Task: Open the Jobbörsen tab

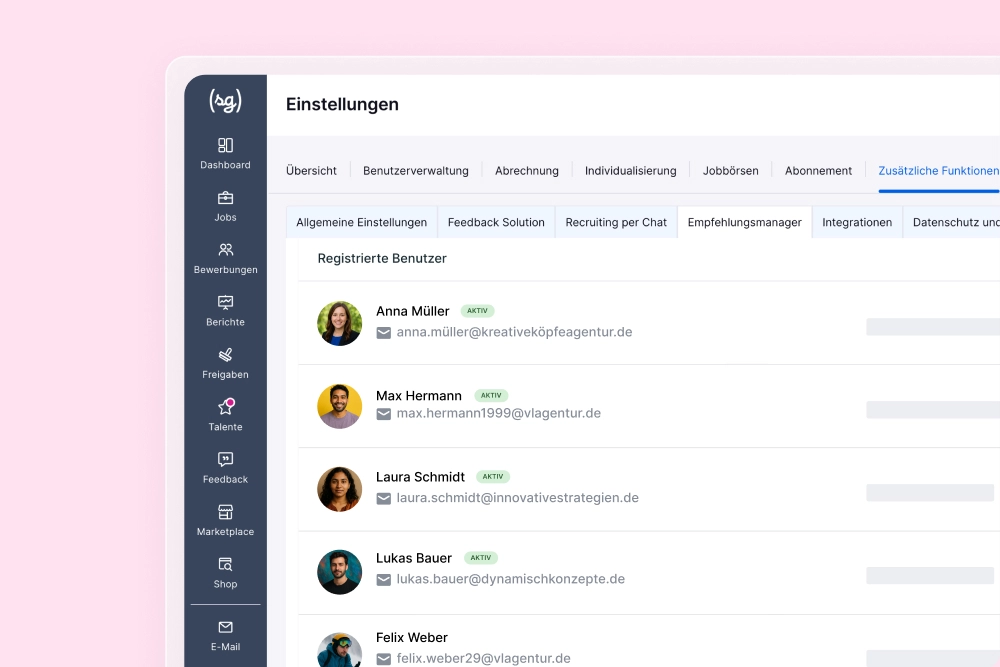Action: click(731, 170)
